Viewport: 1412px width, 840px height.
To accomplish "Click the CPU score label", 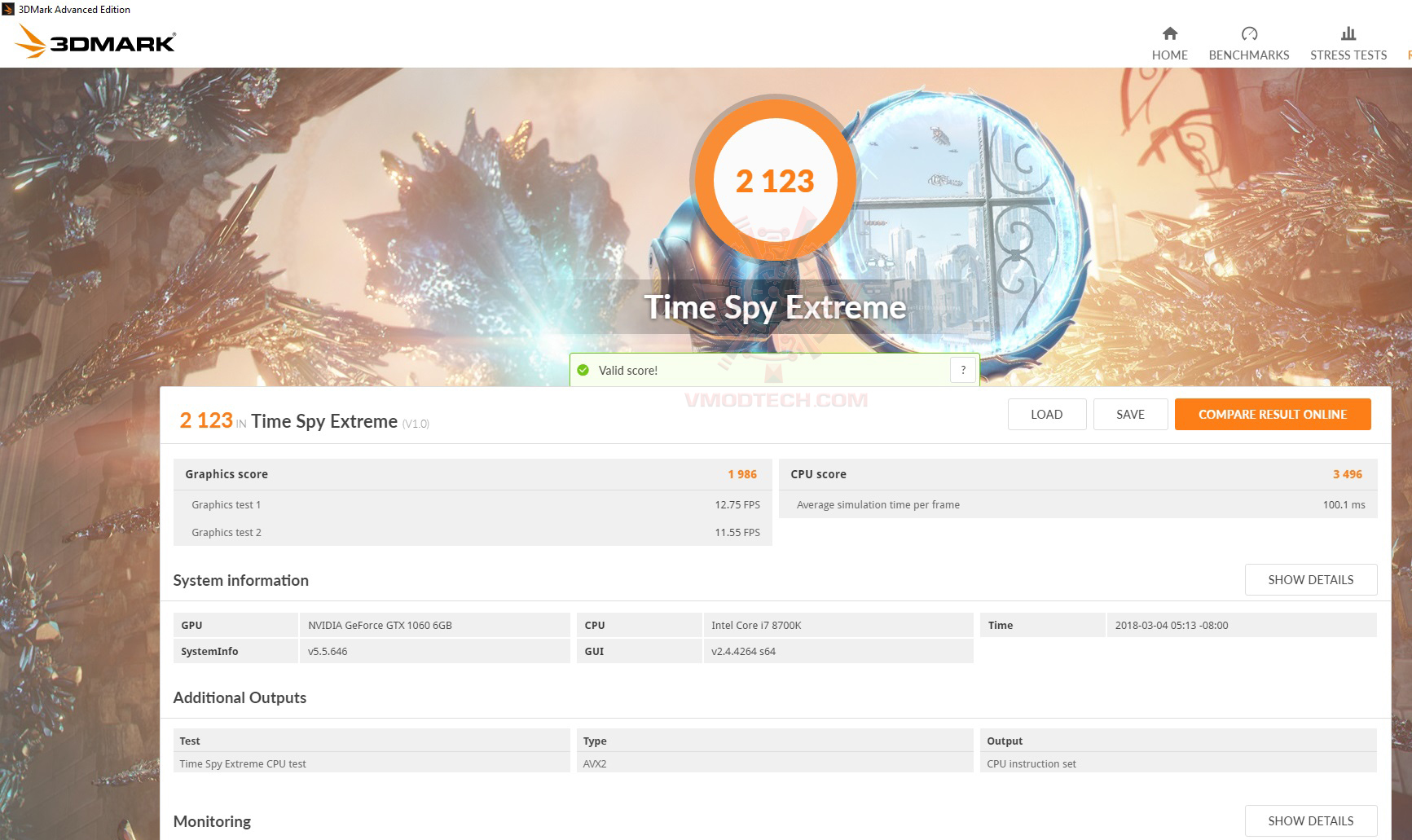I will tap(818, 474).
